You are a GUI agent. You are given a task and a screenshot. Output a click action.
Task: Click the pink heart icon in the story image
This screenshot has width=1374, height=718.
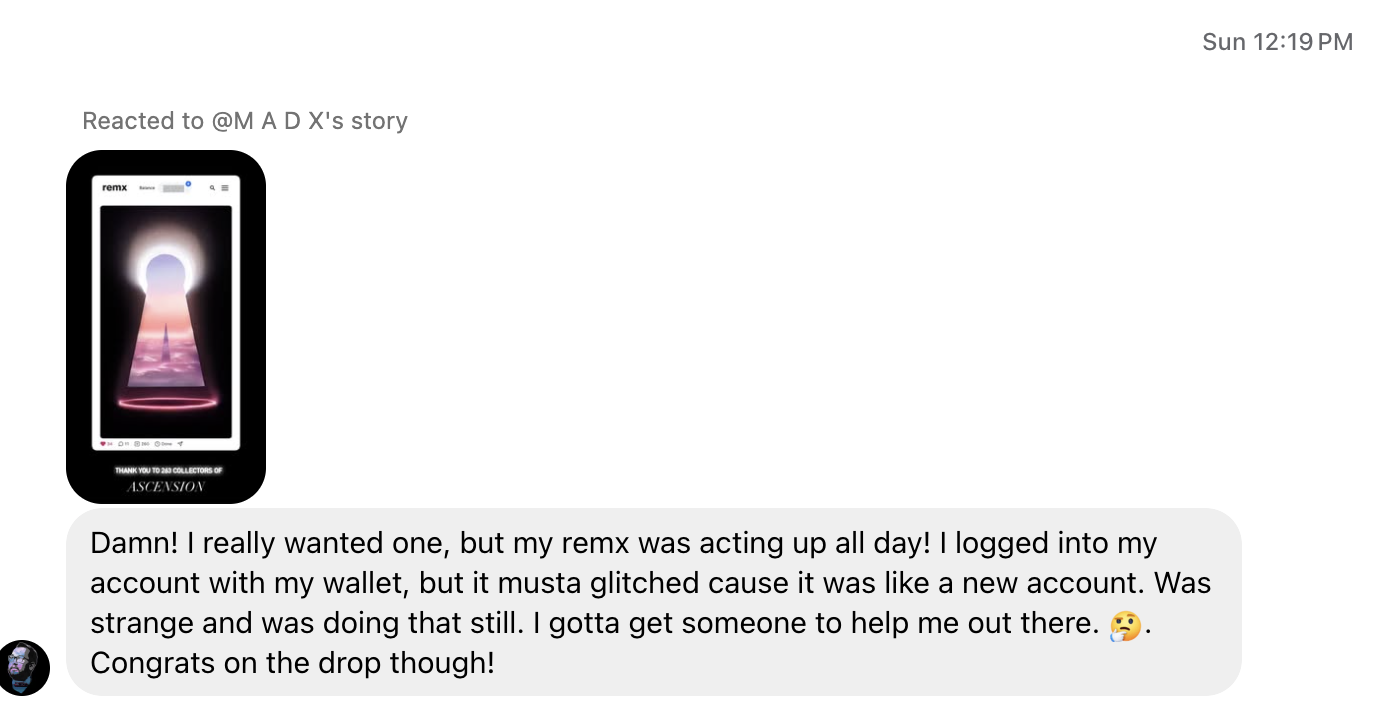click(x=103, y=443)
